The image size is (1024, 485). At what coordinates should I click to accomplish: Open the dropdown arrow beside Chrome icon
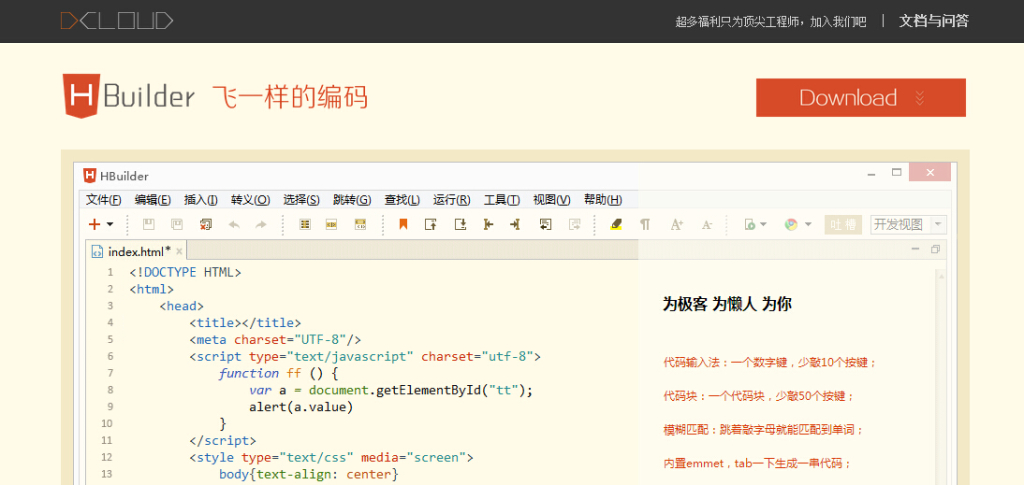808,225
